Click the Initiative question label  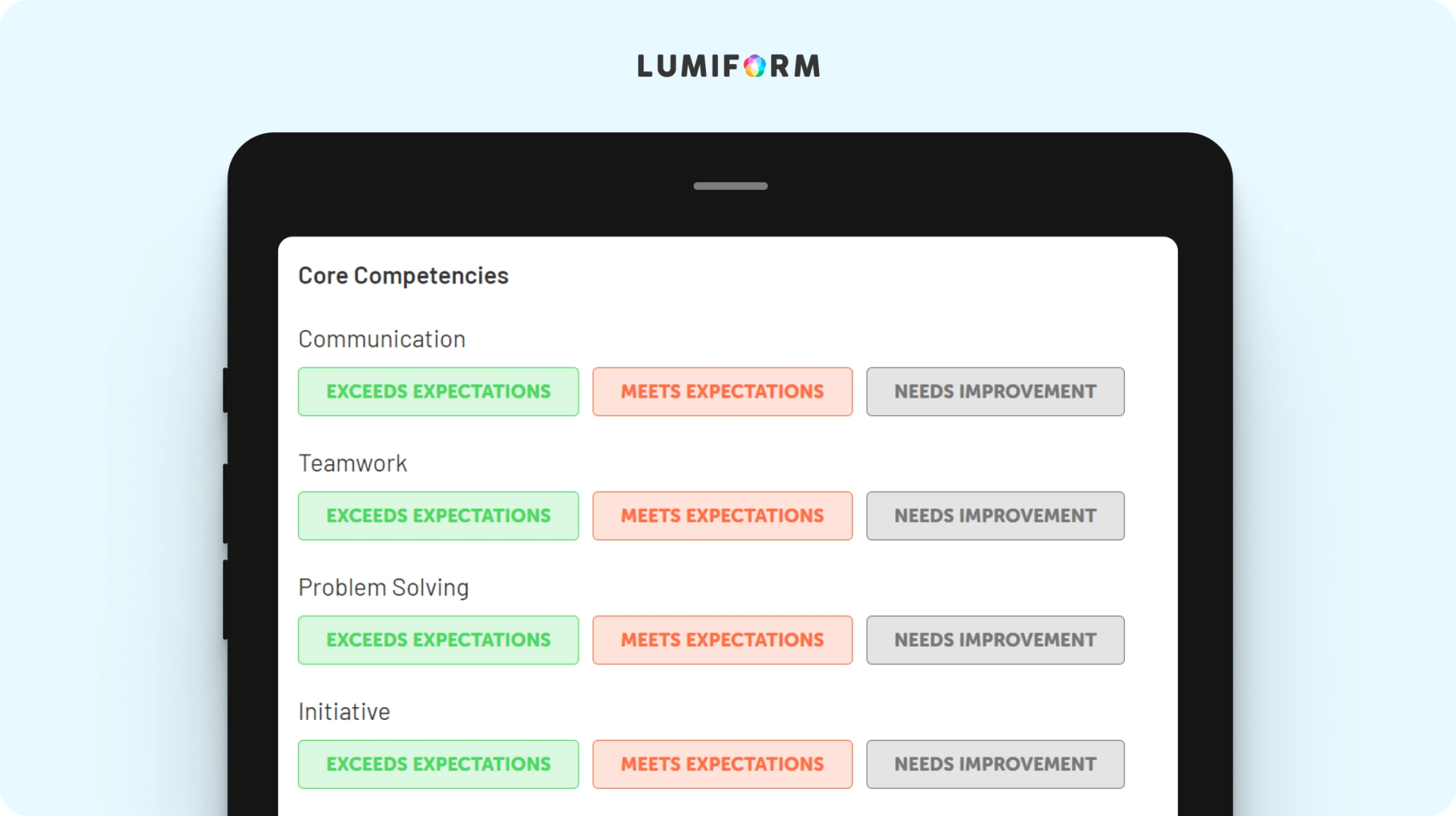(344, 712)
